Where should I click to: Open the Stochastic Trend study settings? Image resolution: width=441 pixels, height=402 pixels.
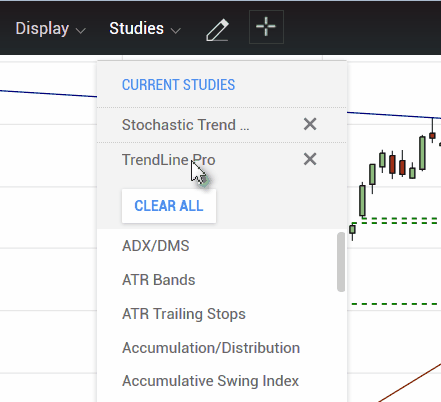point(185,125)
